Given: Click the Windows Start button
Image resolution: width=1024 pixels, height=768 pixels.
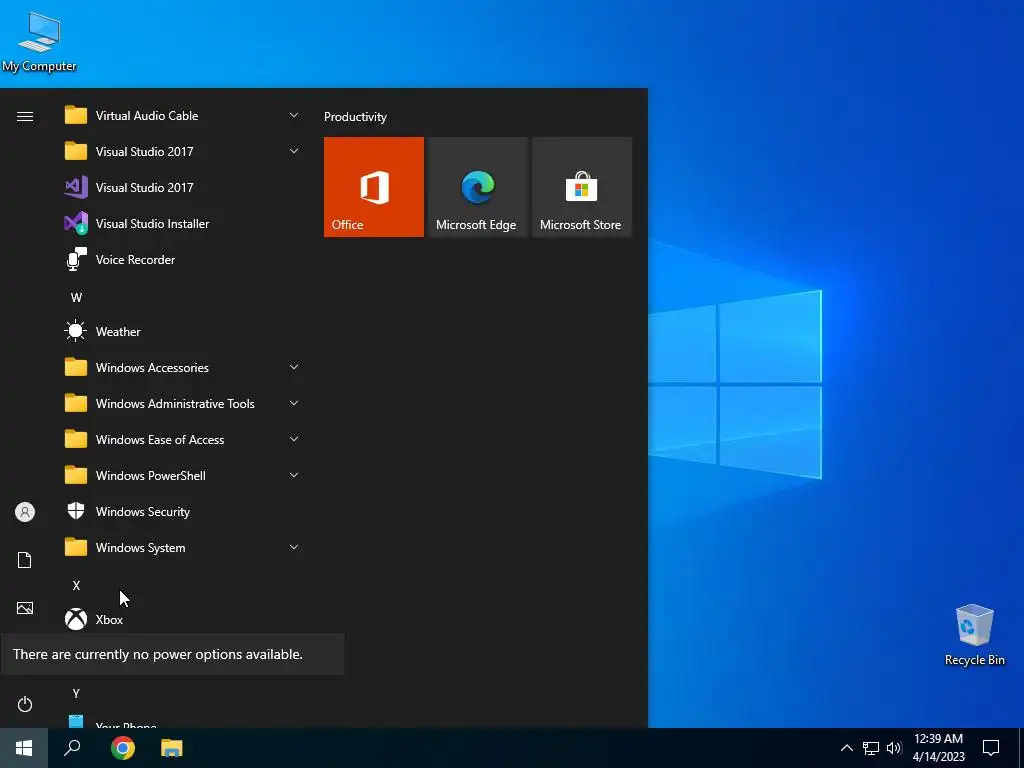Looking at the screenshot, I should coord(24,748).
